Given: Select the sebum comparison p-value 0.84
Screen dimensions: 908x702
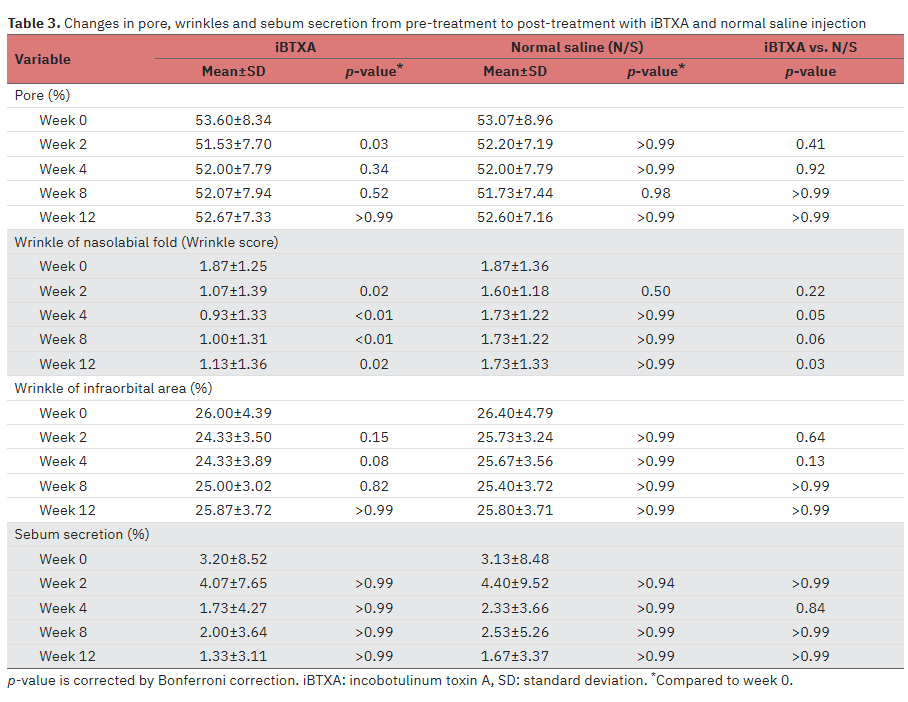Looking at the screenshot, I should tap(810, 608).
